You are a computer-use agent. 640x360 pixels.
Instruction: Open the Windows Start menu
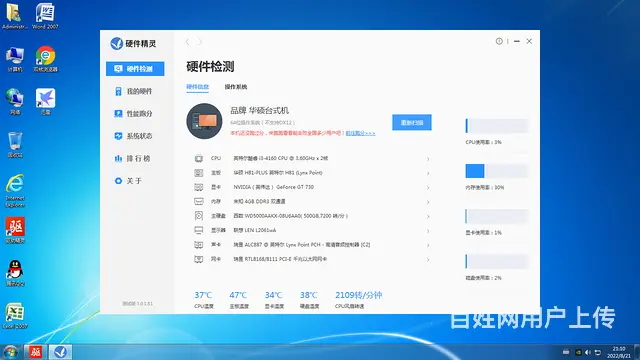point(10,352)
